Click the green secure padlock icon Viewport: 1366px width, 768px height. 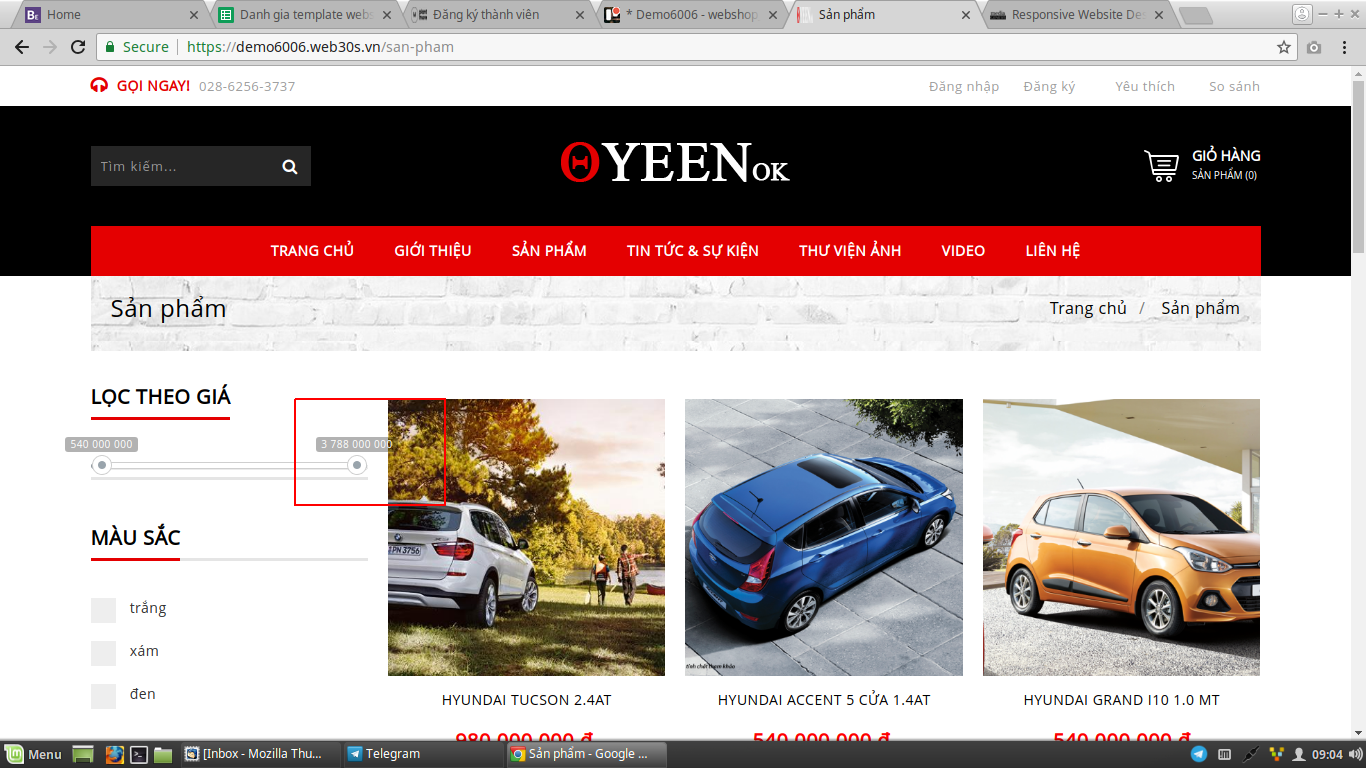pyautogui.click(x=111, y=47)
